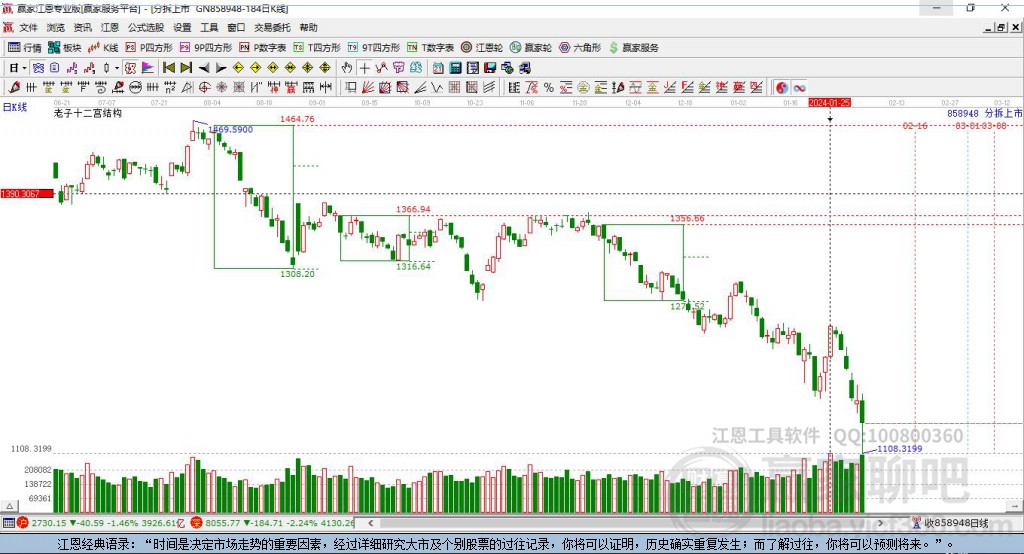This screenshot has width=1024, height=554.
Task: Click the save floppy-disk icon
Action: (x=490, y=68)
